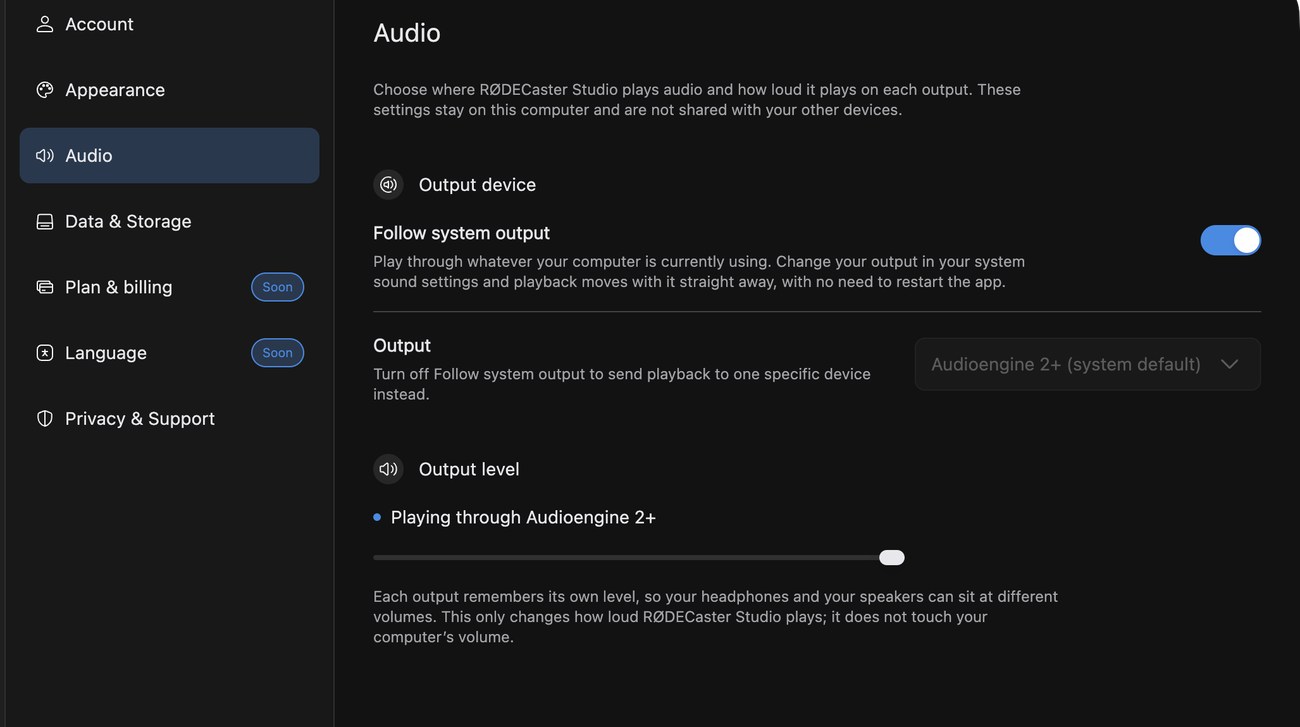Click the 'Play through whatever your computer' description
Viewport: 1300px width, 727px height.
click(699, 272)
